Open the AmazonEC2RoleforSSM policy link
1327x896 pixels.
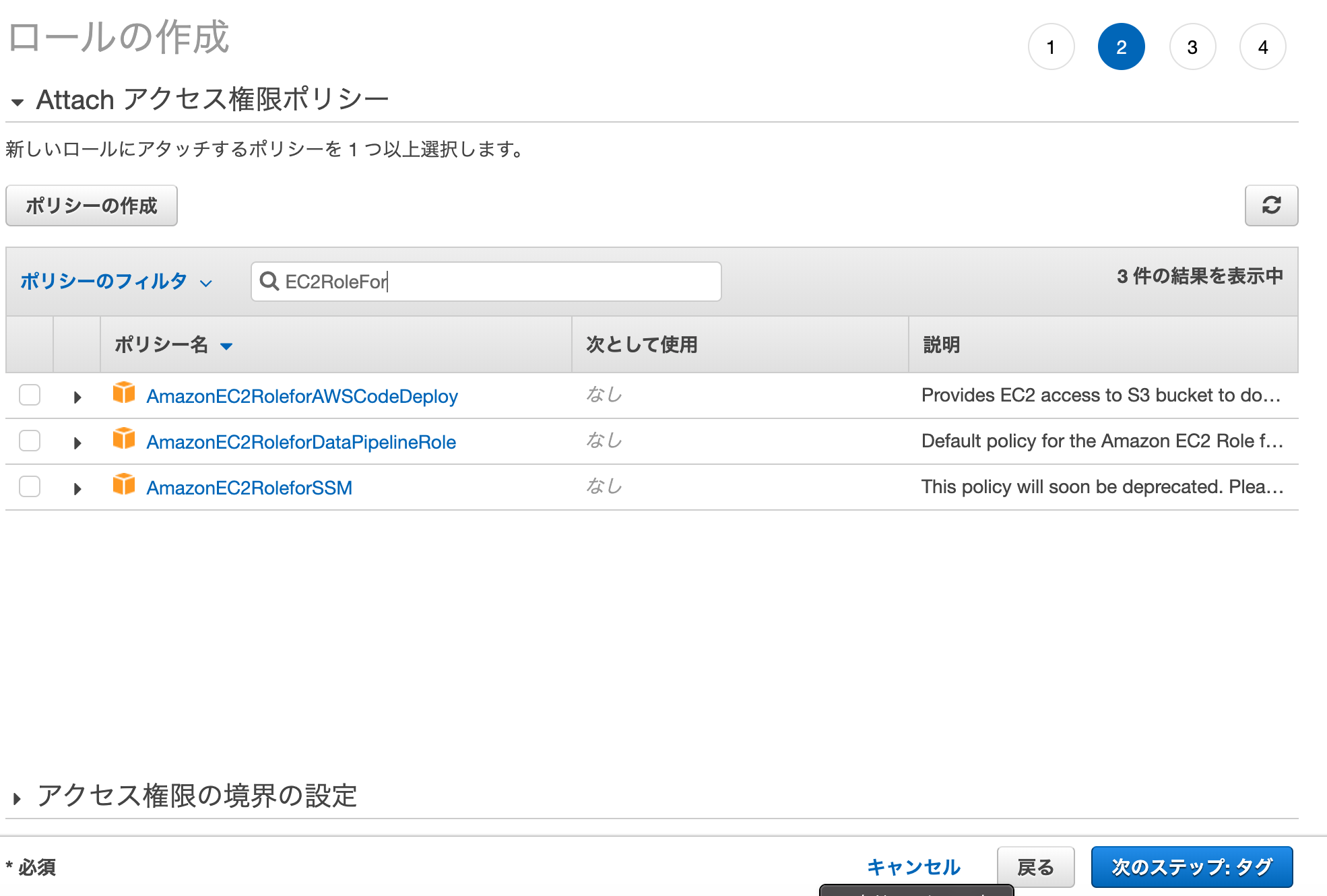pyautogui.click(x=249, y=488)
